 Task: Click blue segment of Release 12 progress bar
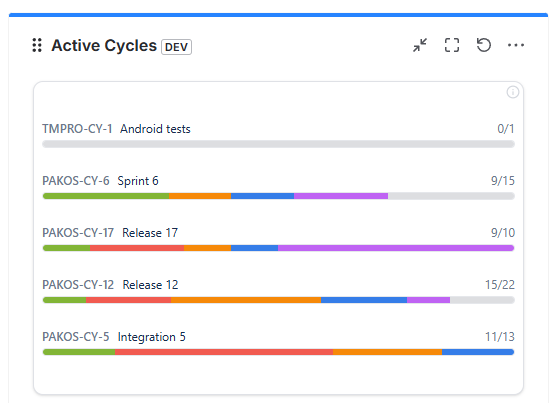(x=364, y=300)
